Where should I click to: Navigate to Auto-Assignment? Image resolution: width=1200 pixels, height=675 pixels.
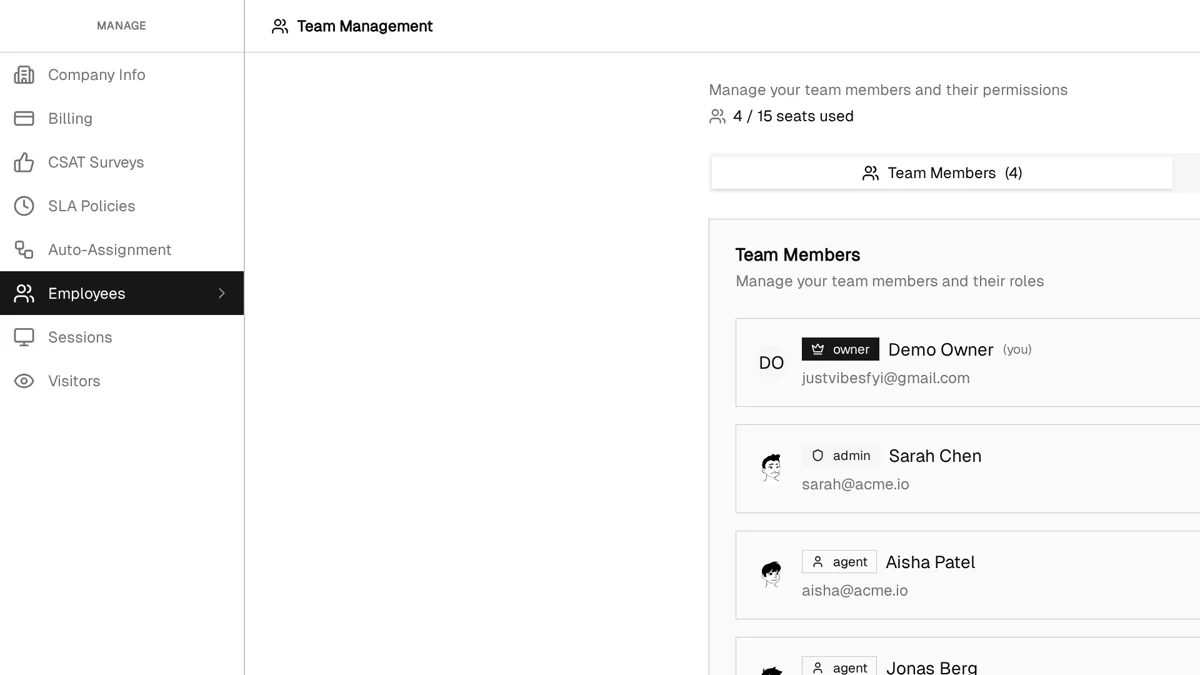[x=122, y=250]
